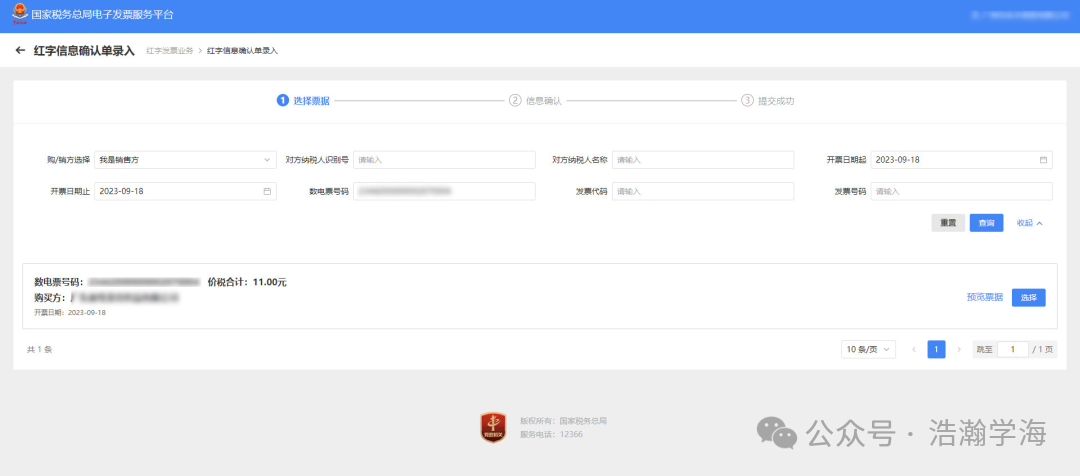Open 预览票据 link
Viewport: 1080px width, 476px height.
pyautogui.click(x=984, y=297)
